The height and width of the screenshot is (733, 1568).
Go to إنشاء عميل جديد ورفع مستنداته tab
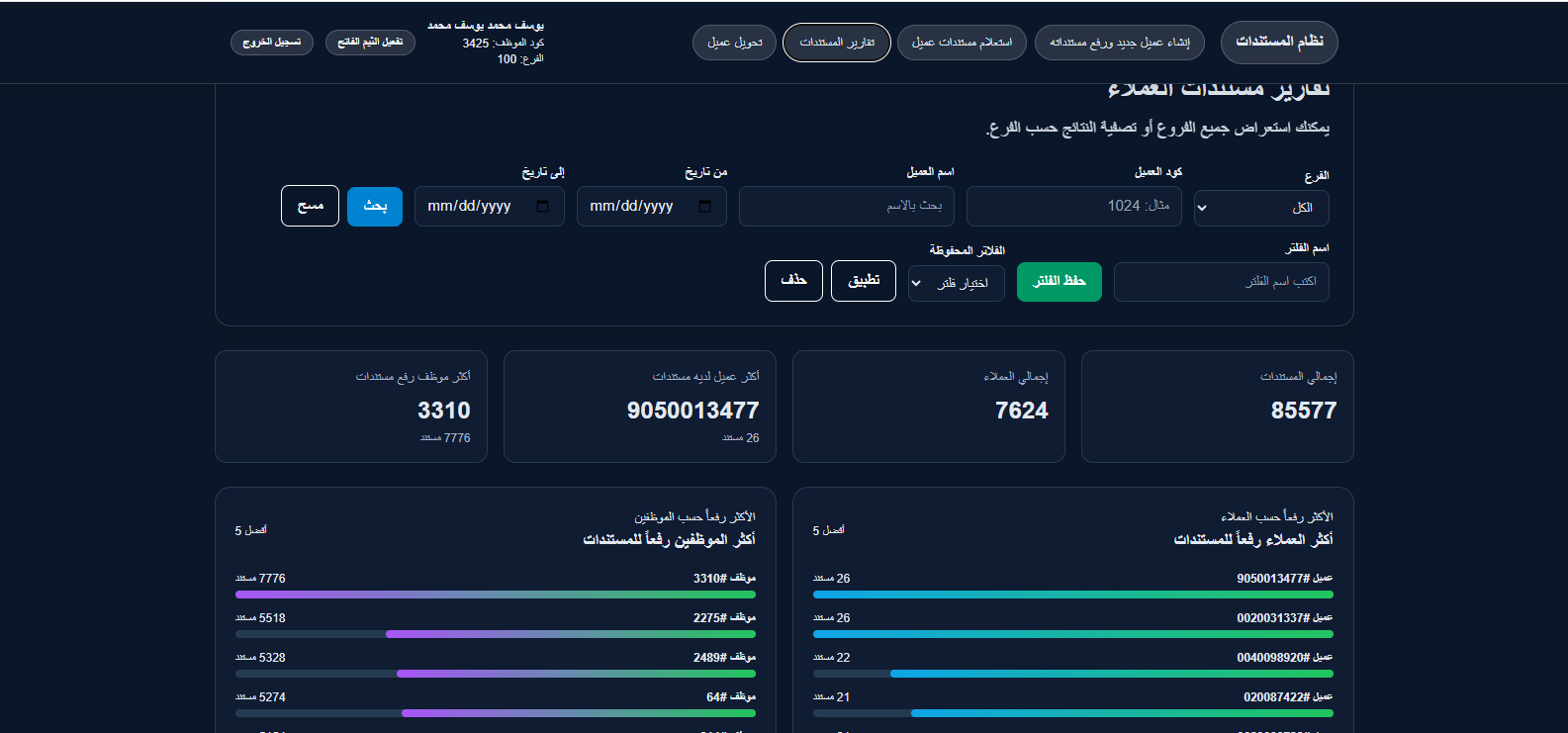pyautogui.click(x=1120, y=43)
